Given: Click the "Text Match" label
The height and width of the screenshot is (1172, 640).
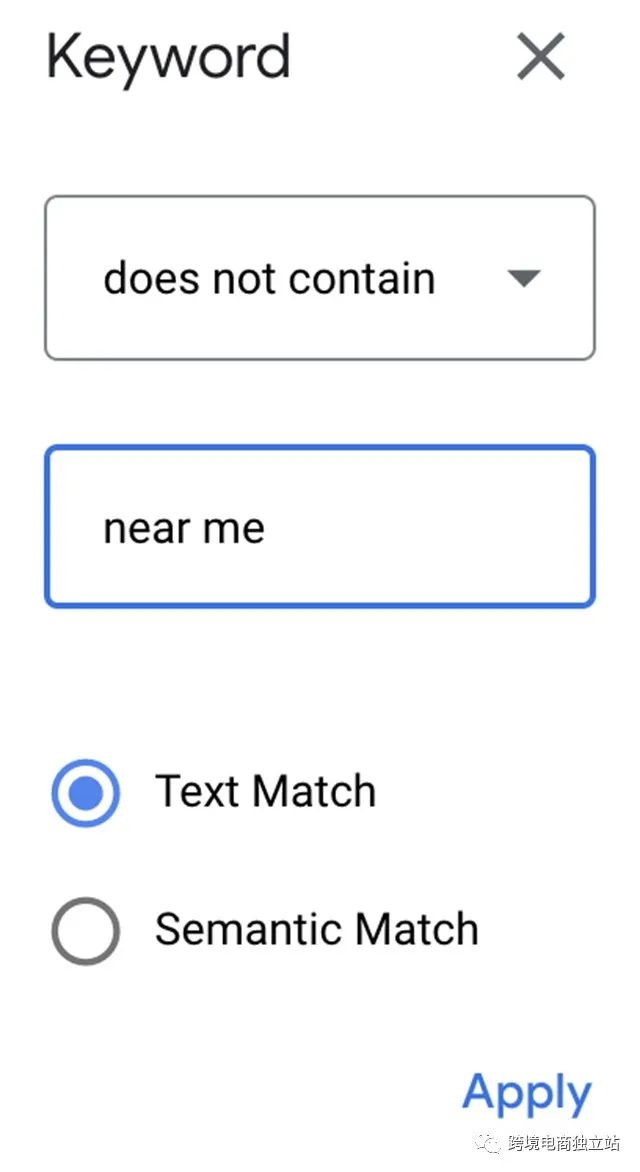Looking at the screenshot, I should pos(265,792).
